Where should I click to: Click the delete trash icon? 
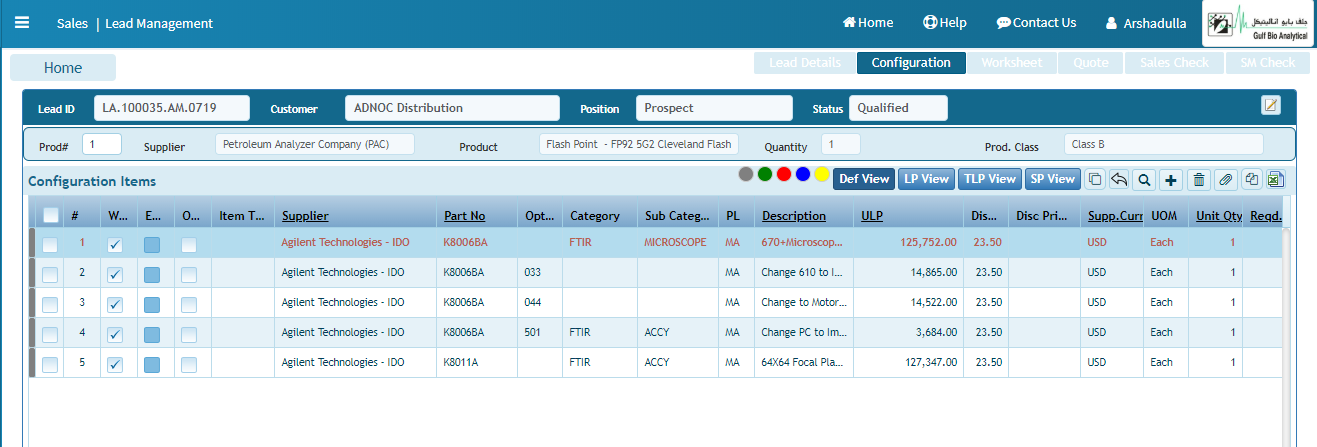tap(1198, 180)
